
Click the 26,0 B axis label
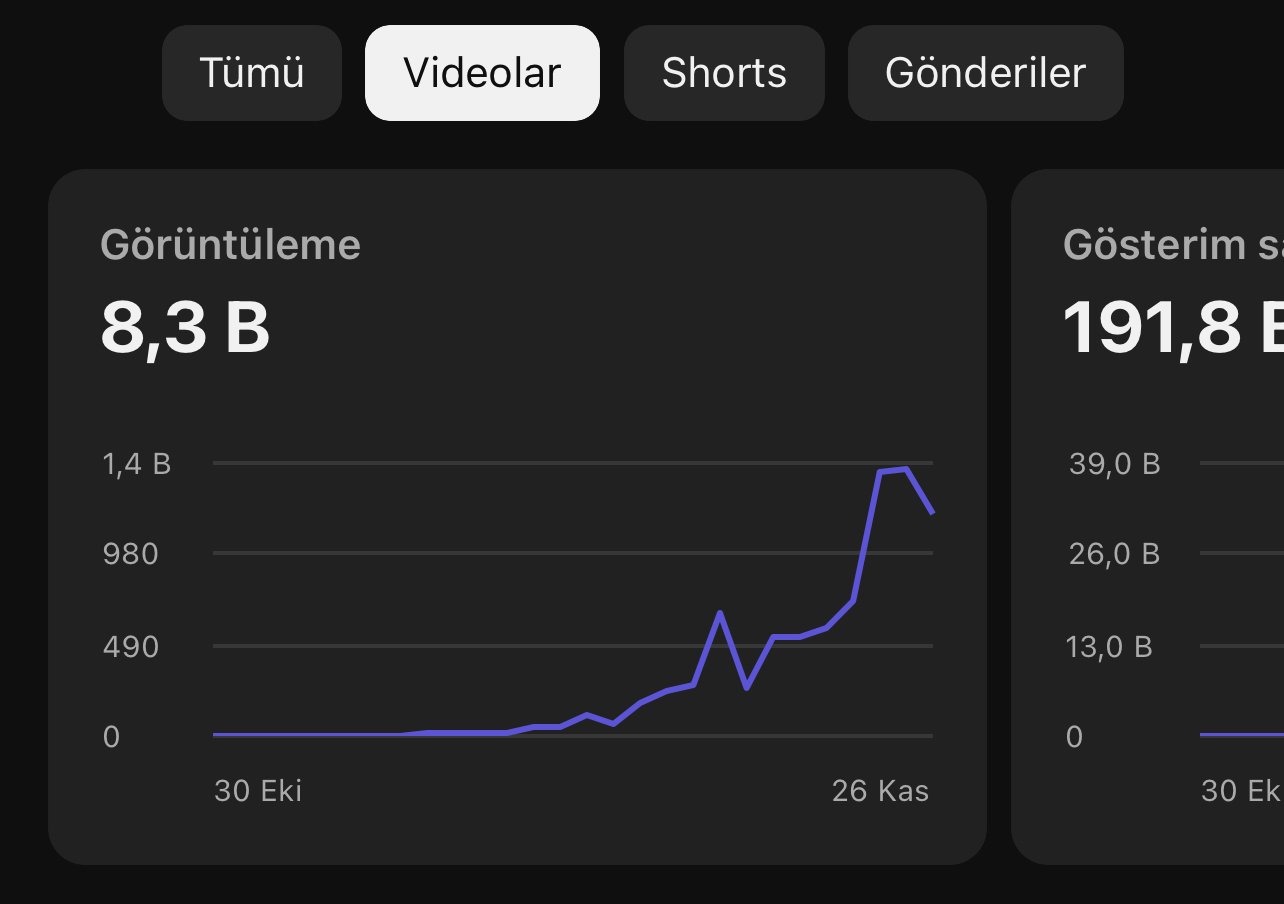pyautogui.click(x=1115, y=554)
